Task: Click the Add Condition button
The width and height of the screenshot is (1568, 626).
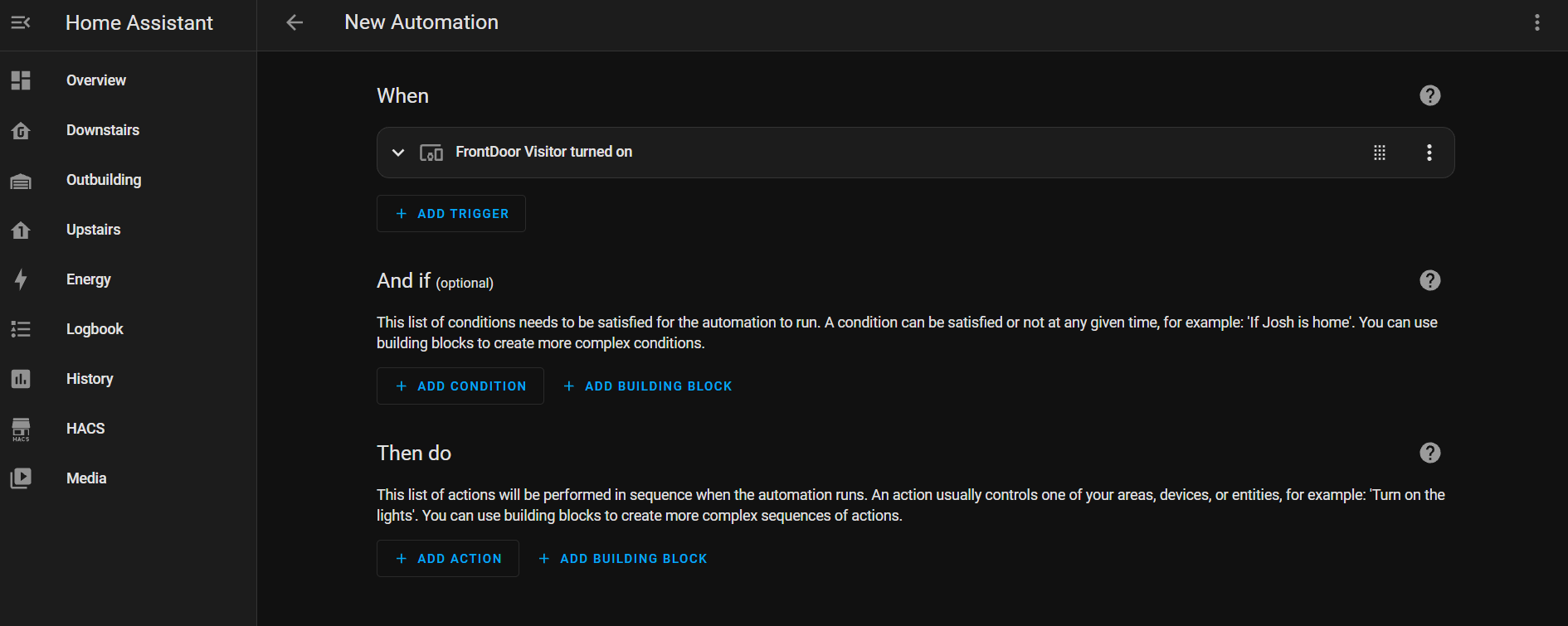Action: pyautogui.click(x=460, y=386)
